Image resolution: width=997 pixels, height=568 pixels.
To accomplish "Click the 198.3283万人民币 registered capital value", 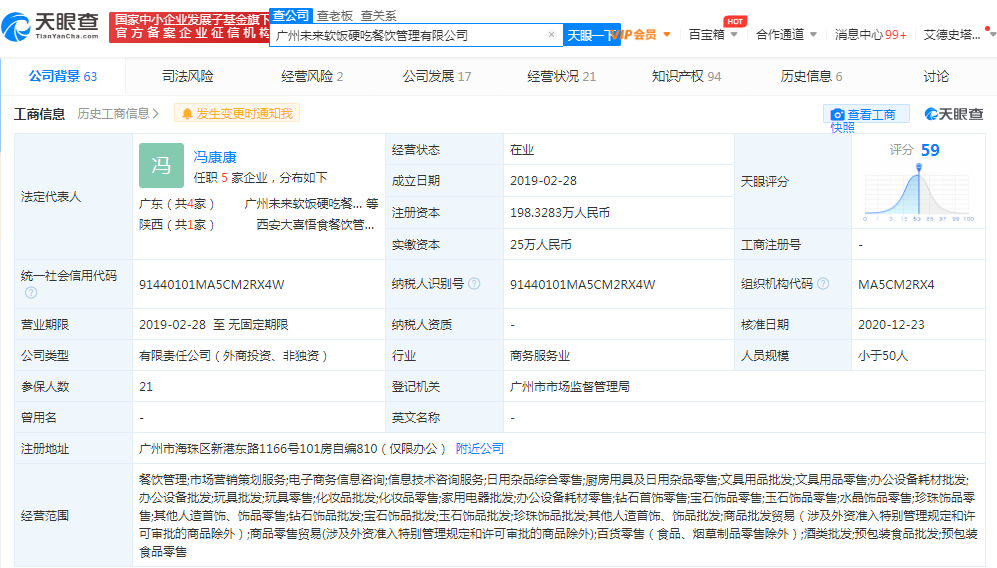I will [x=560, y=212].
